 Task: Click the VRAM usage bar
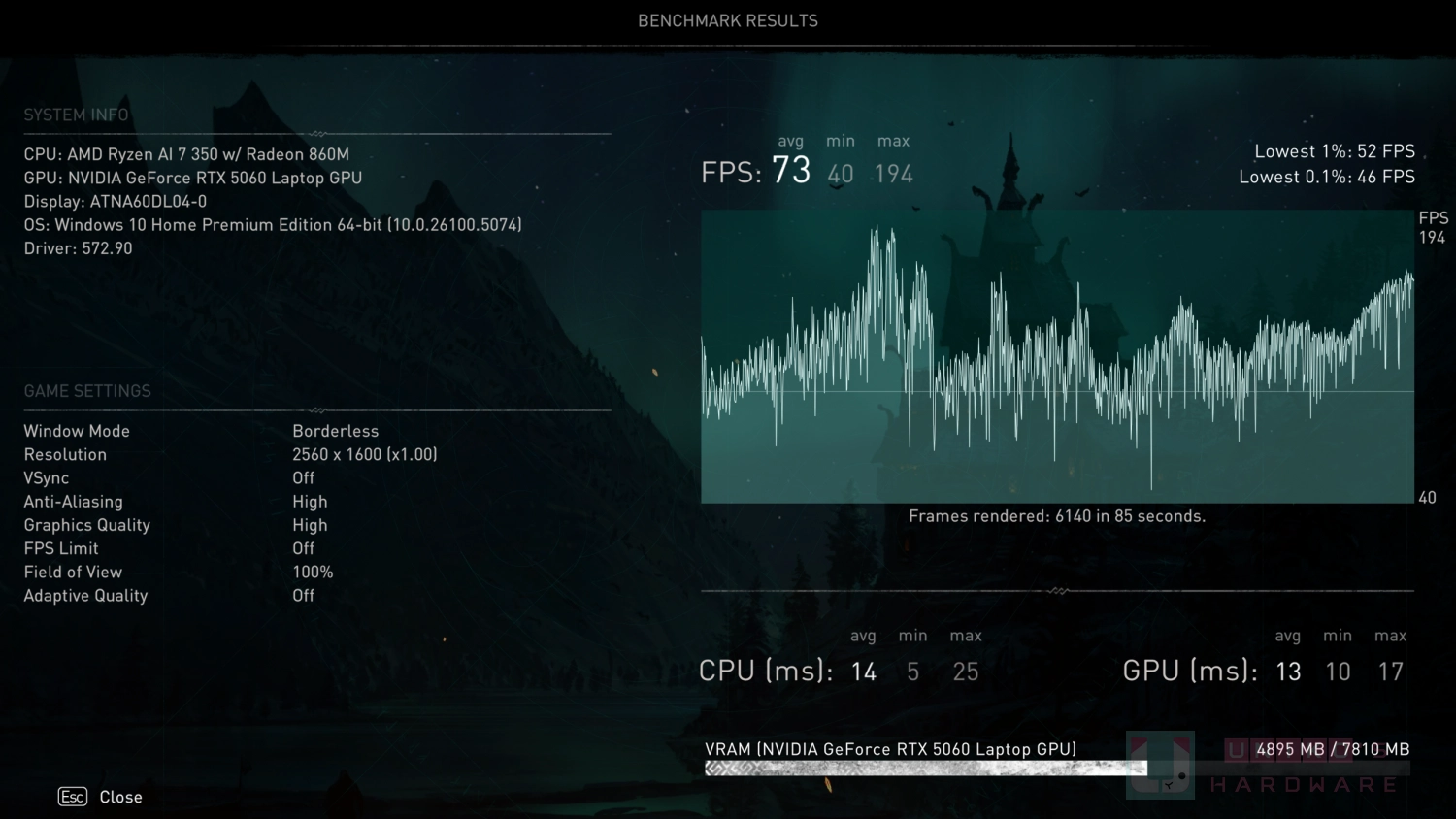click(1057, 769)
